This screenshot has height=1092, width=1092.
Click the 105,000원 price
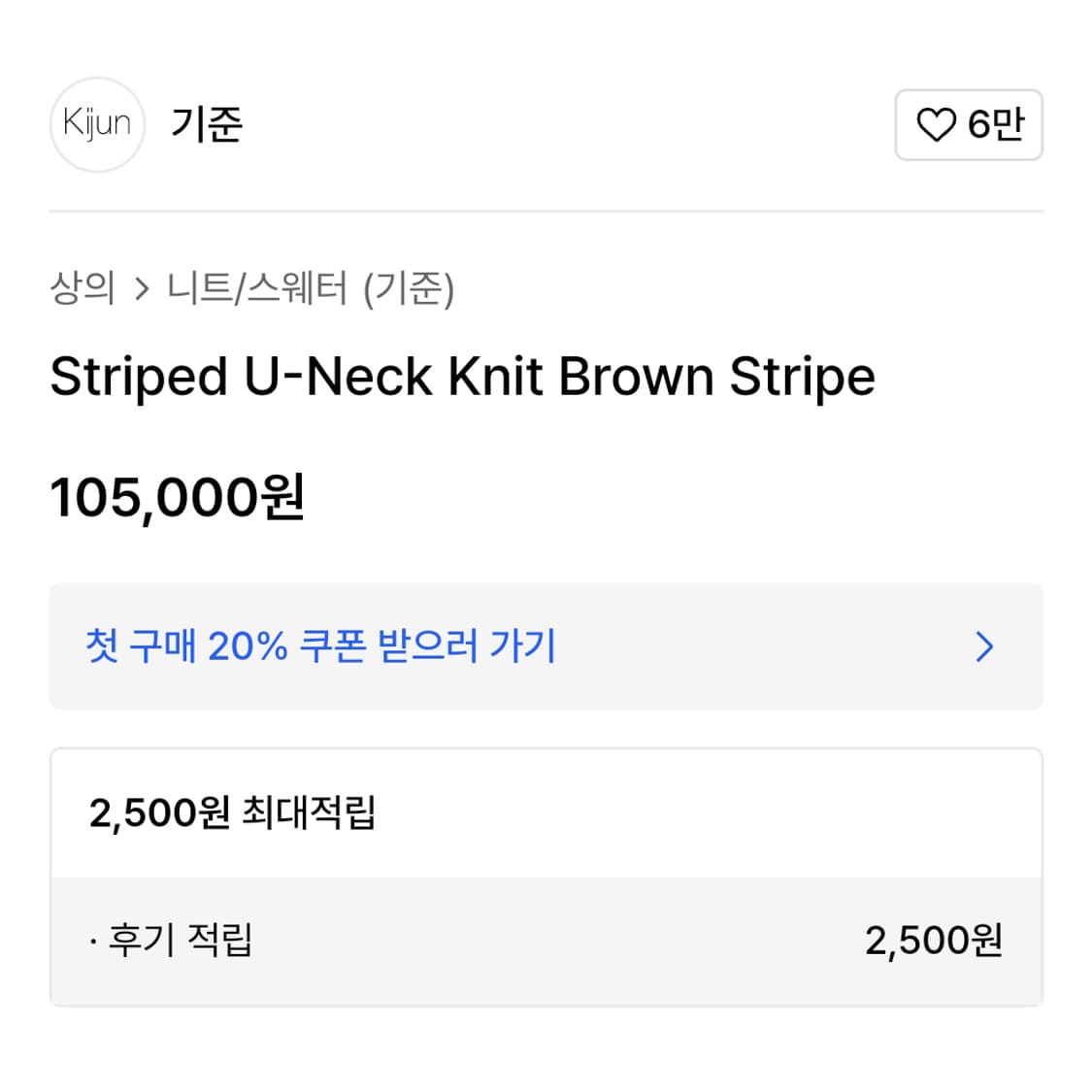click(x=178, y=498)
